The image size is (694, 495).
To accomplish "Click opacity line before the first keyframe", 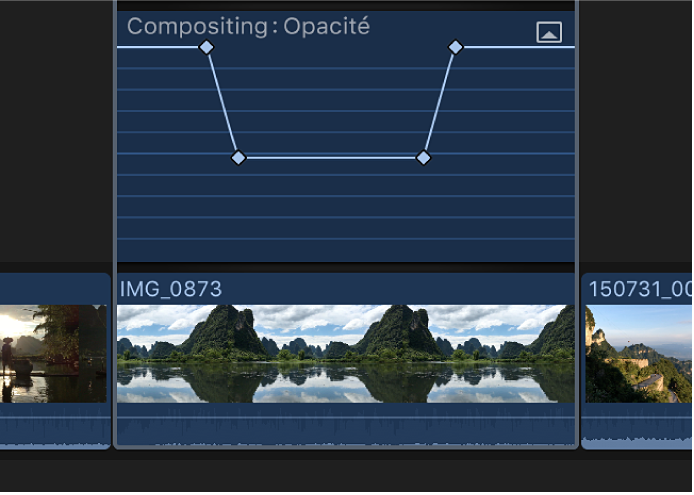I will coord(160,47).
